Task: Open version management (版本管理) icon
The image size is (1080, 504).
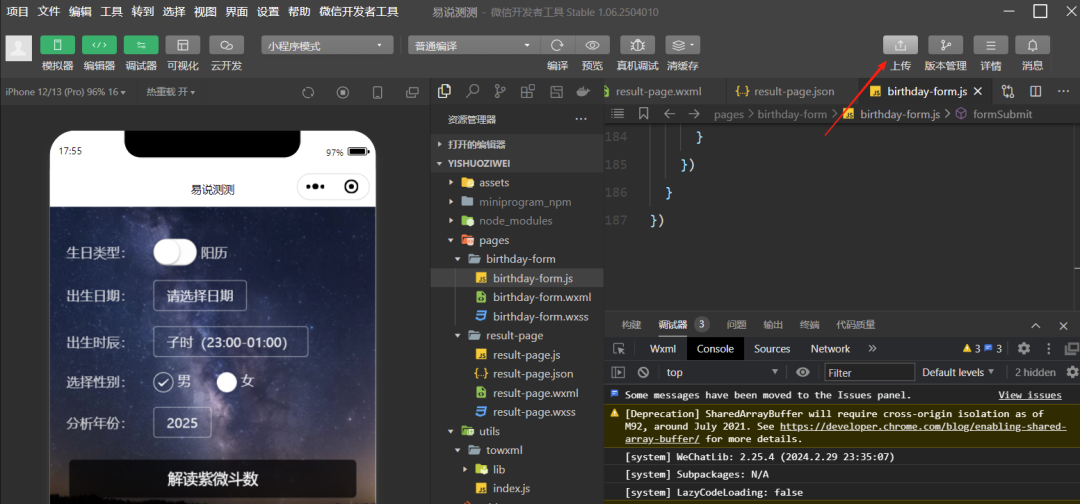Action: (945, 45)
